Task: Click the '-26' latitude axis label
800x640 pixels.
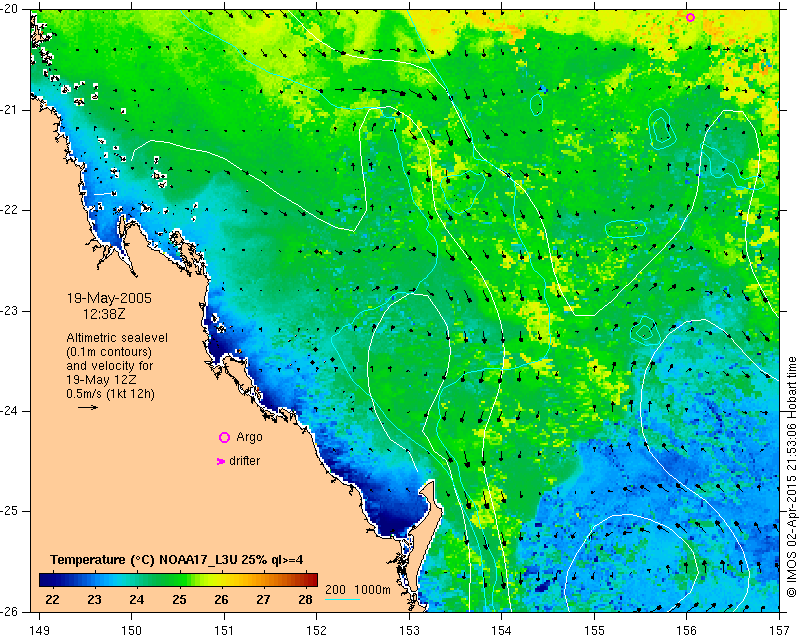Action: pos(10,611)
